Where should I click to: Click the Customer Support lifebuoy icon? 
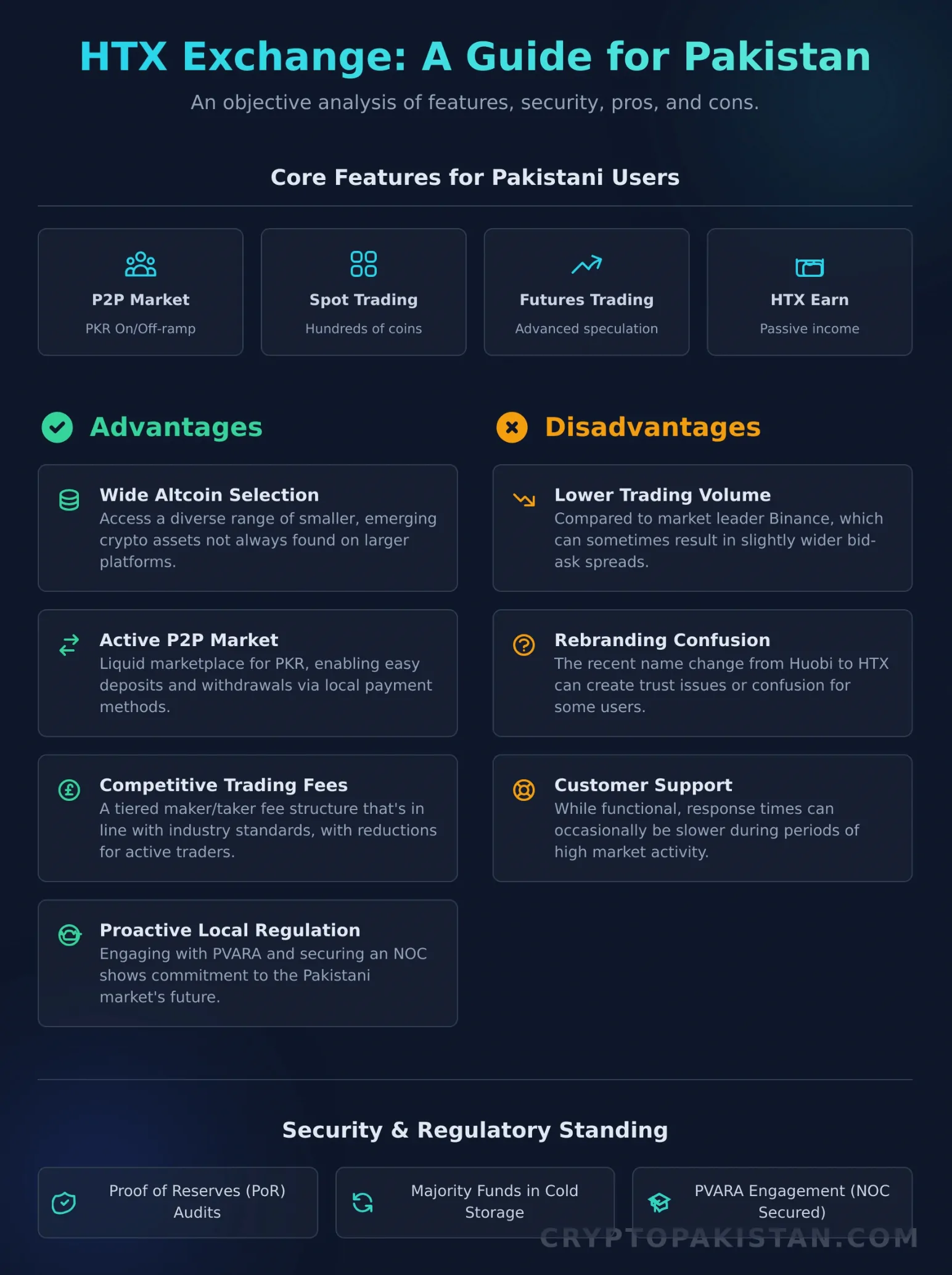[524, 790]
